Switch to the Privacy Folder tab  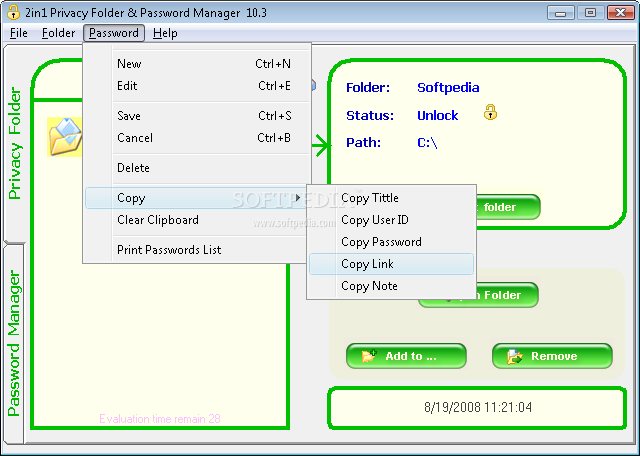15,143
